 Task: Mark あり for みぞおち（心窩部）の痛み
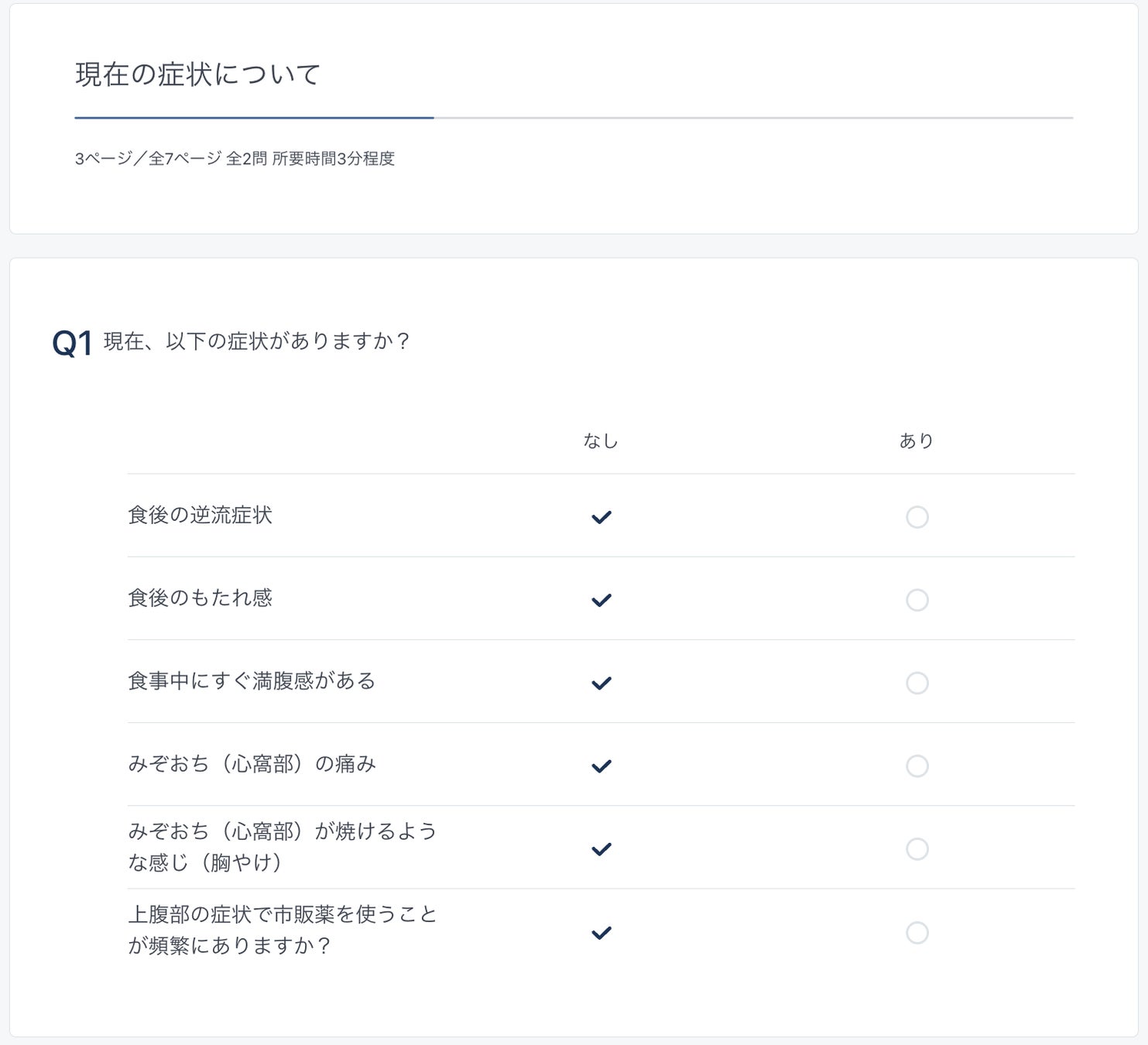pos(917,766)
